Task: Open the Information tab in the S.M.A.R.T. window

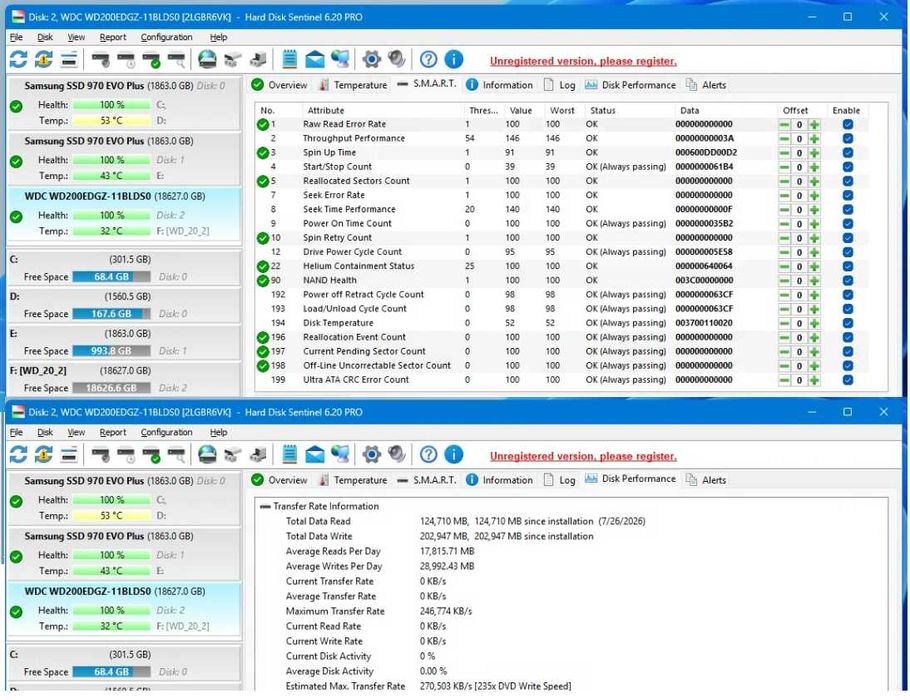Action: coord(499,85)
